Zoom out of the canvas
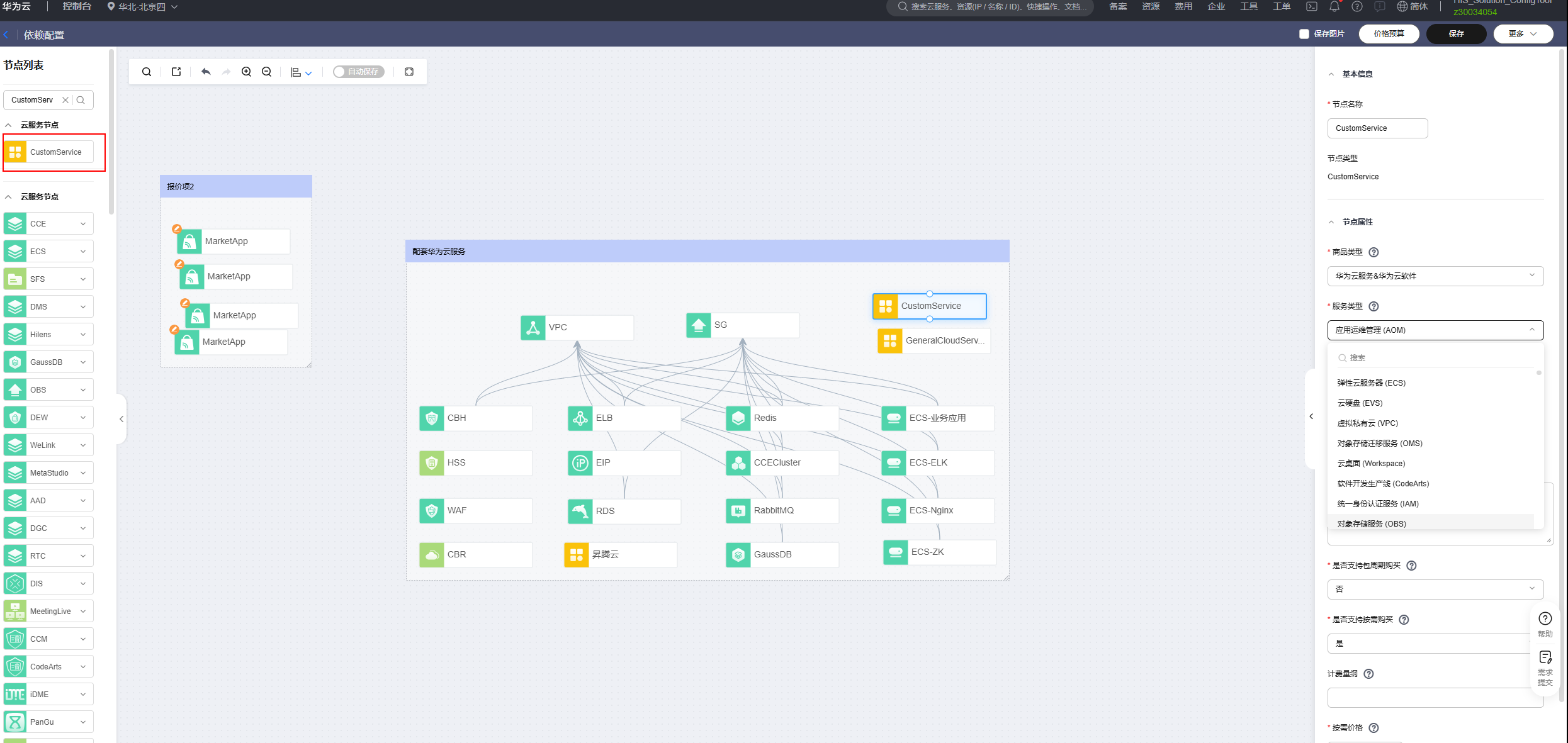The width and height of the screenshot is (1568, 743). 267,72
